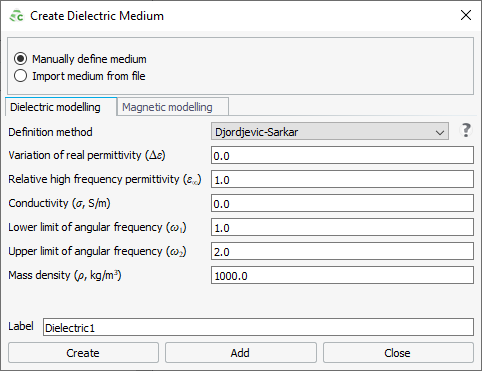Switch to Magnetic modelling tab
The width and height of the screenshot is (482, 371).
pos(167,107)
